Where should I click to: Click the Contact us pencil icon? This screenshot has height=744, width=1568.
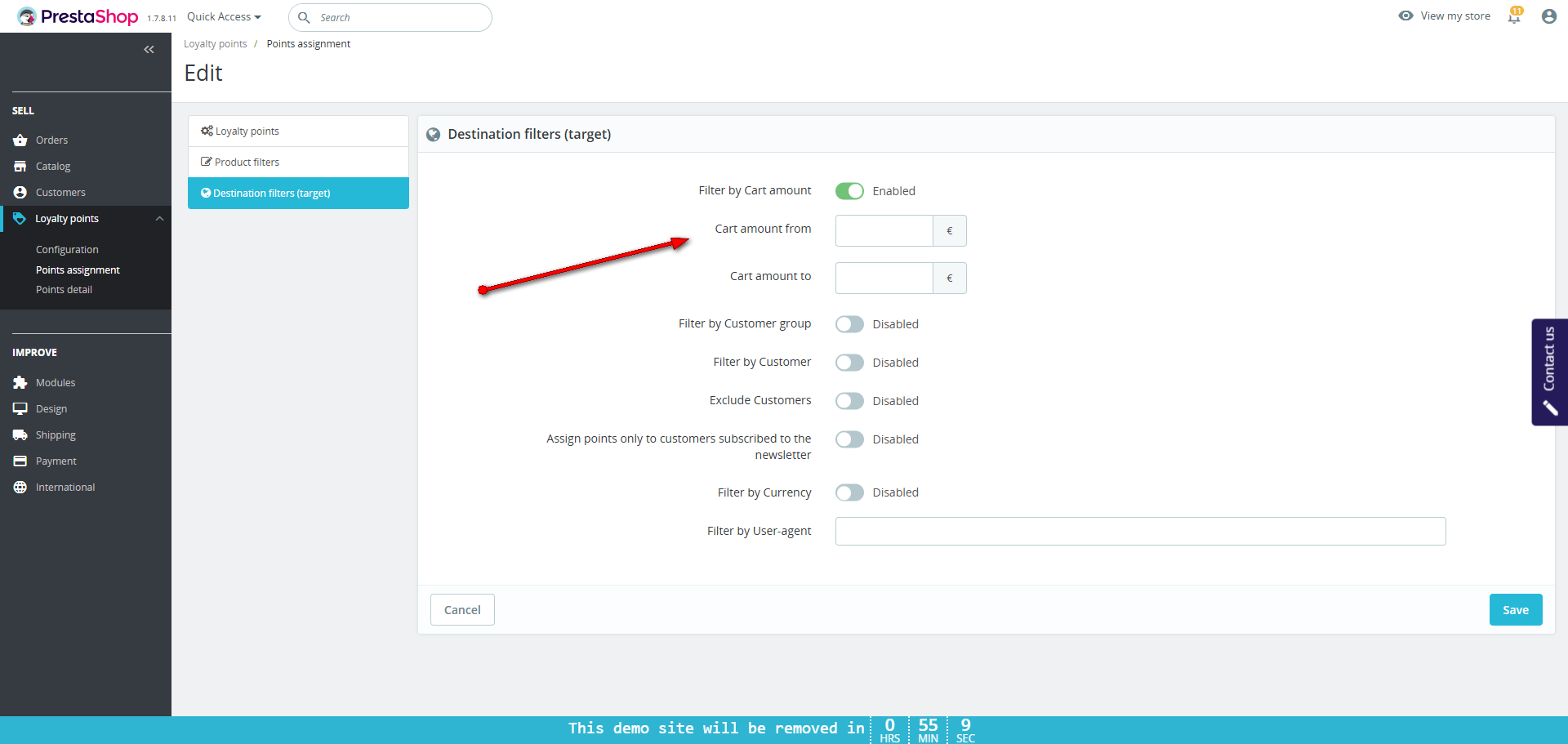pyautogui.click(x=1550, y=408)
